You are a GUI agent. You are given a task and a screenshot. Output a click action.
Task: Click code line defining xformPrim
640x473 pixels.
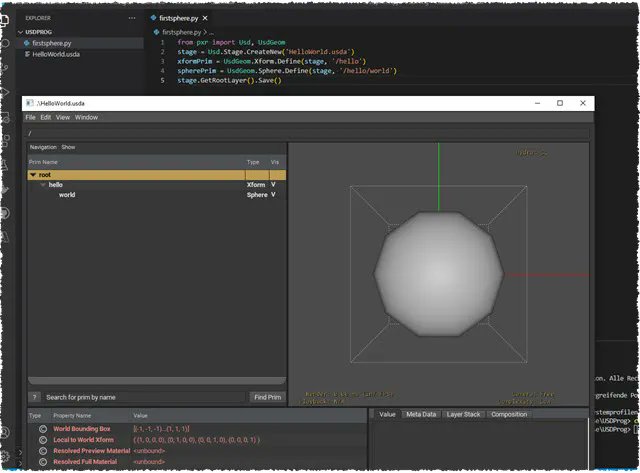271,61
